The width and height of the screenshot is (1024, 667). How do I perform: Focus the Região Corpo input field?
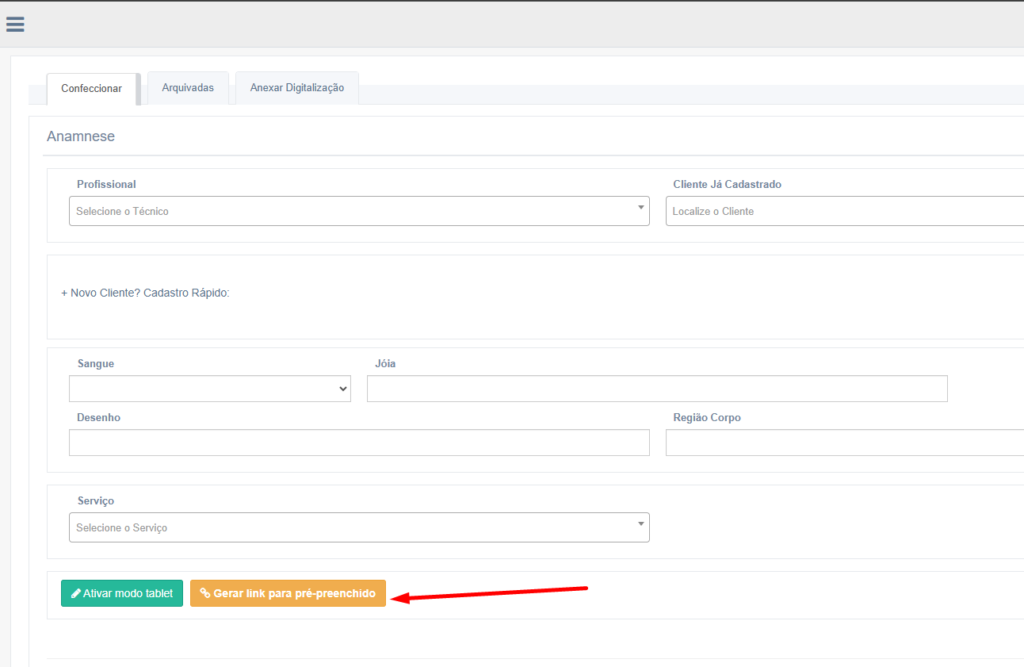844,443
